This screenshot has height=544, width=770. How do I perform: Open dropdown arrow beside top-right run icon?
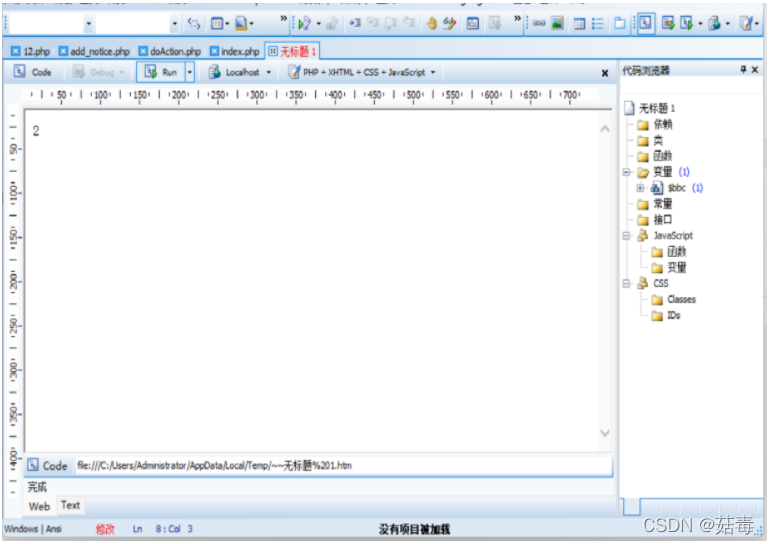[x=700, y=24]
